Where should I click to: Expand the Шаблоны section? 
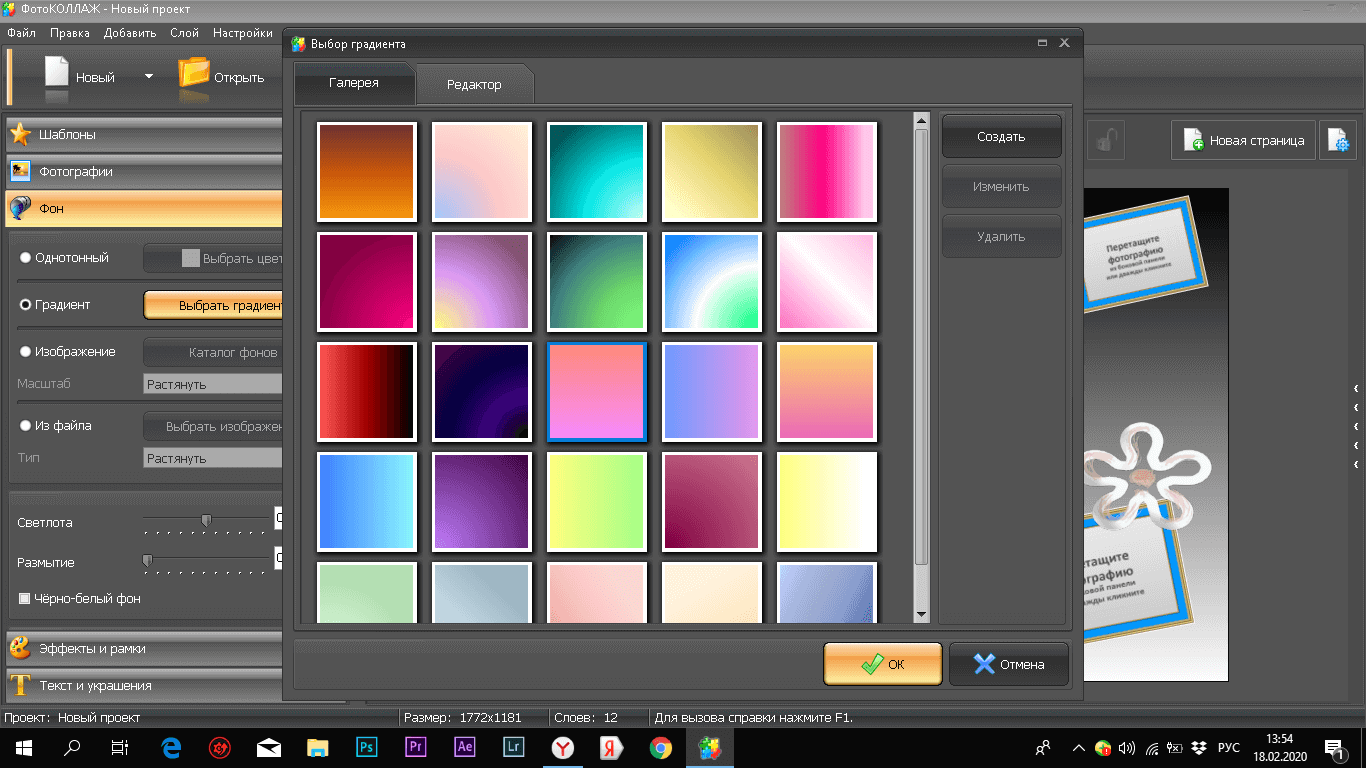pos(144,134)
